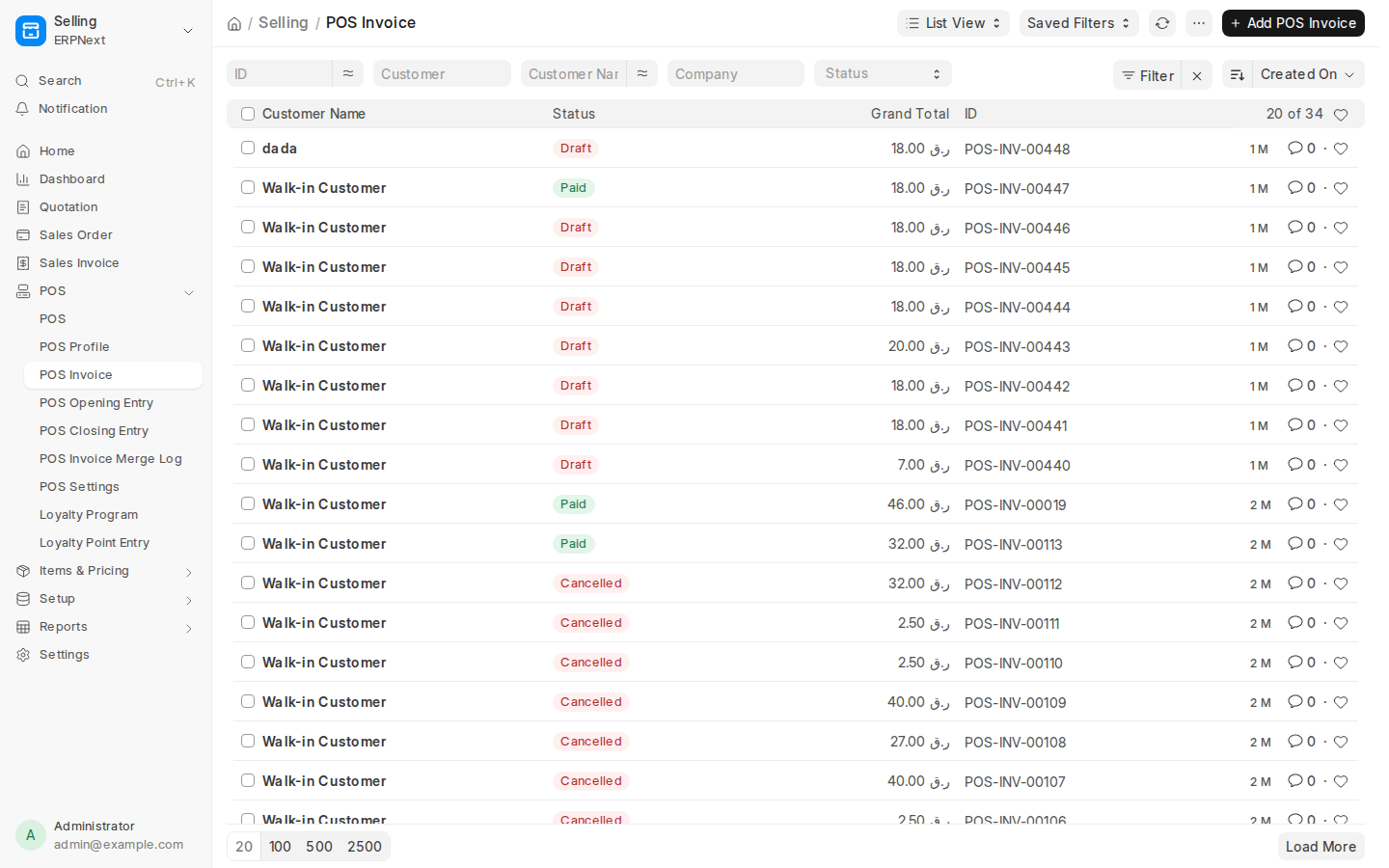The image size is (1389, 868).
Task: Open POS Closing Entry in the sidebar
Action: (x=114, y=431)
